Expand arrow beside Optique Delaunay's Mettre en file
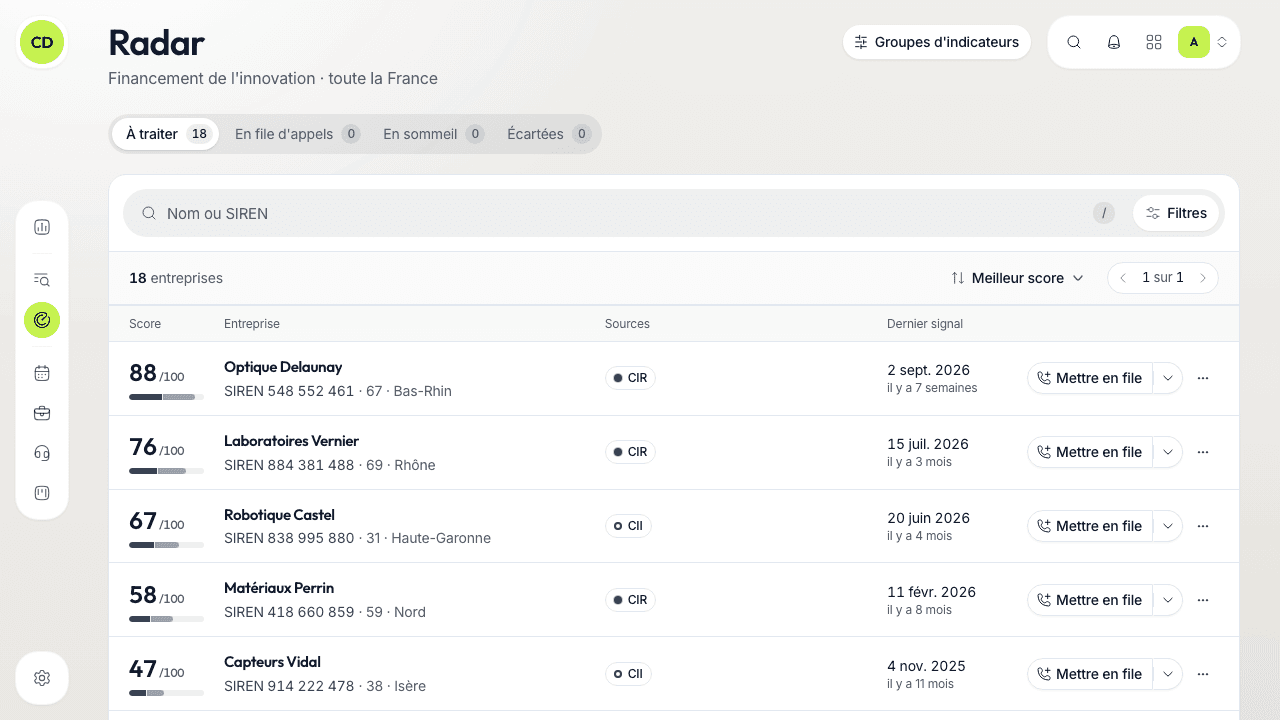The height and width of the screenshot is (720, 1280). 1168,378
